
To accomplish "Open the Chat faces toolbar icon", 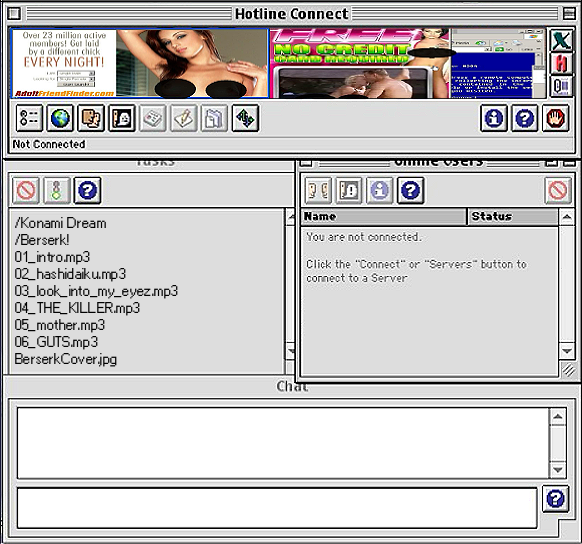I will tap(91, 118).
